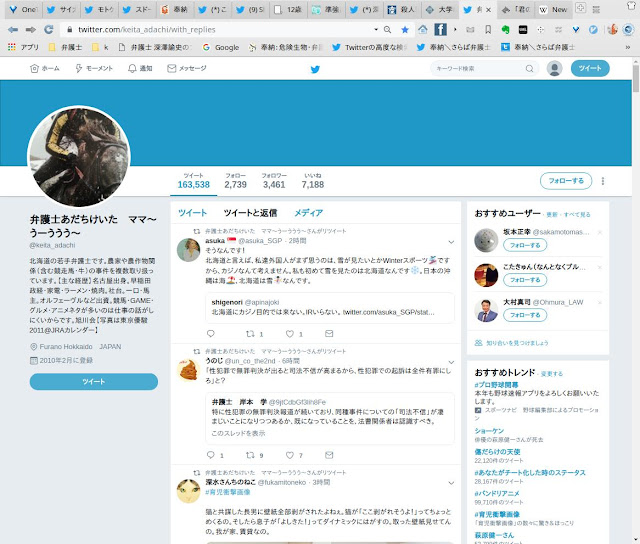640x544 pixels.
Task: Open new tab with plus button
Action: coord(580,8)
